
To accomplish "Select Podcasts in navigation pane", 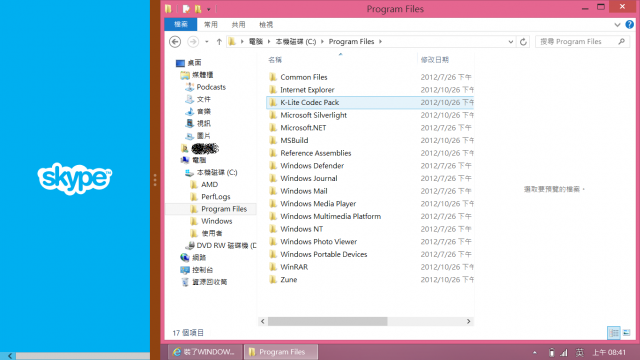I will [x=206, y=87].
